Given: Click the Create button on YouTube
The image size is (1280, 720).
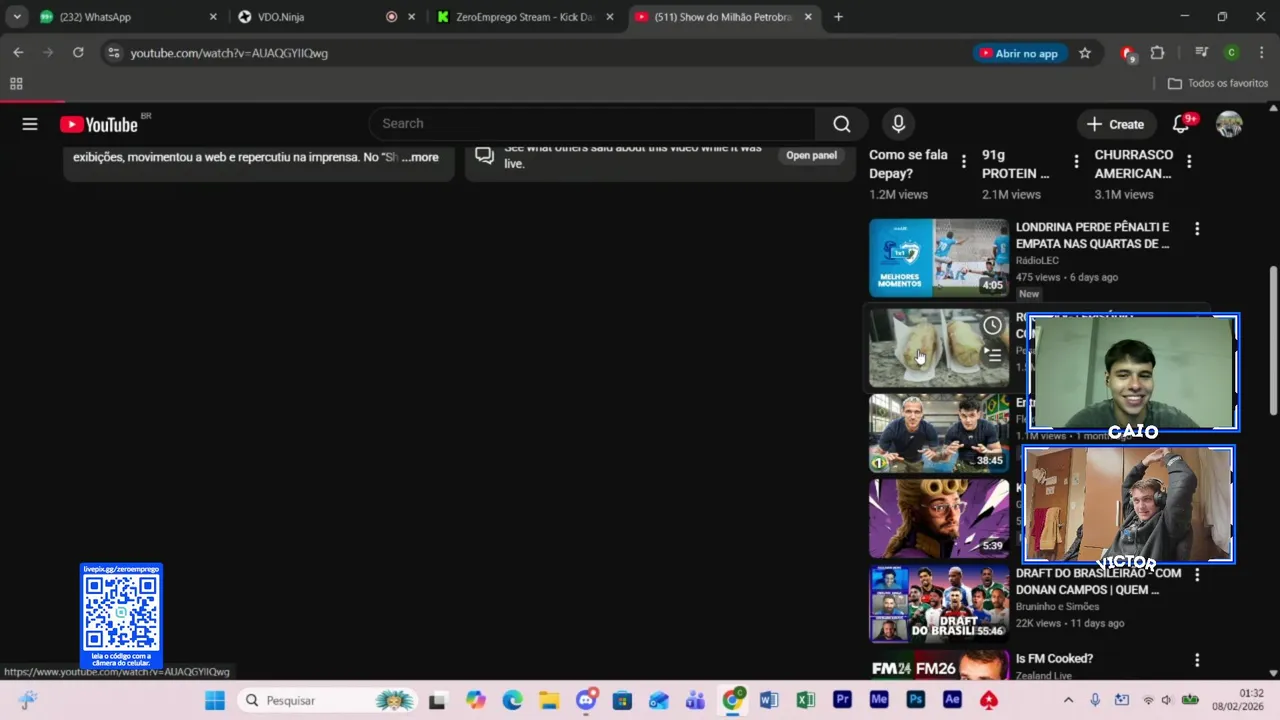Looking at the screenshot, I should [1115, 124].
